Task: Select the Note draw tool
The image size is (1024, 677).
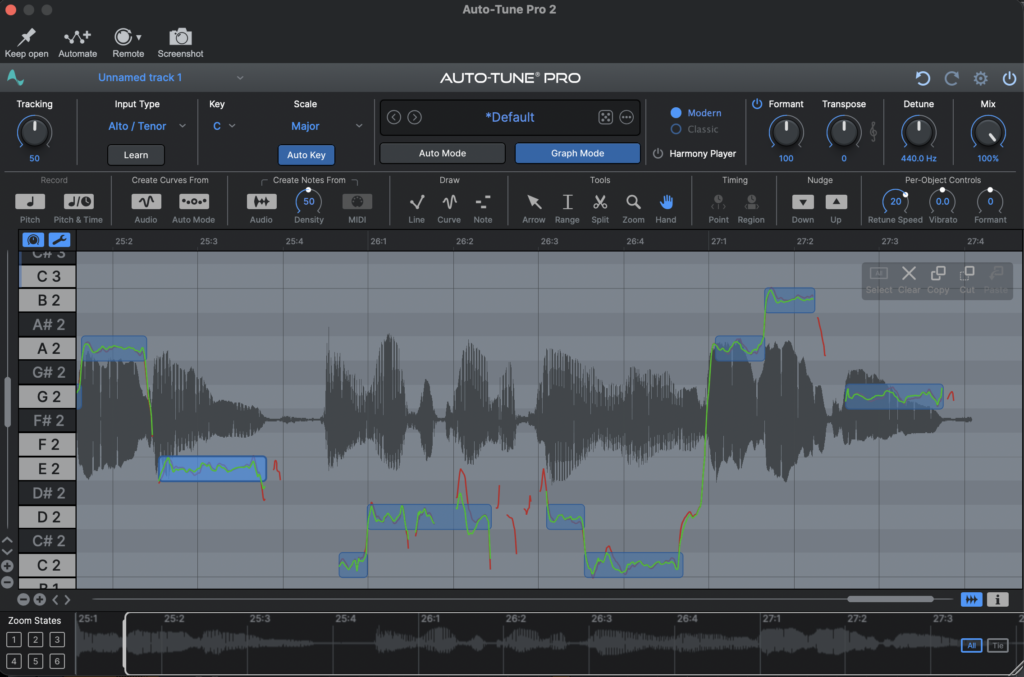Action: pos(483,202)
